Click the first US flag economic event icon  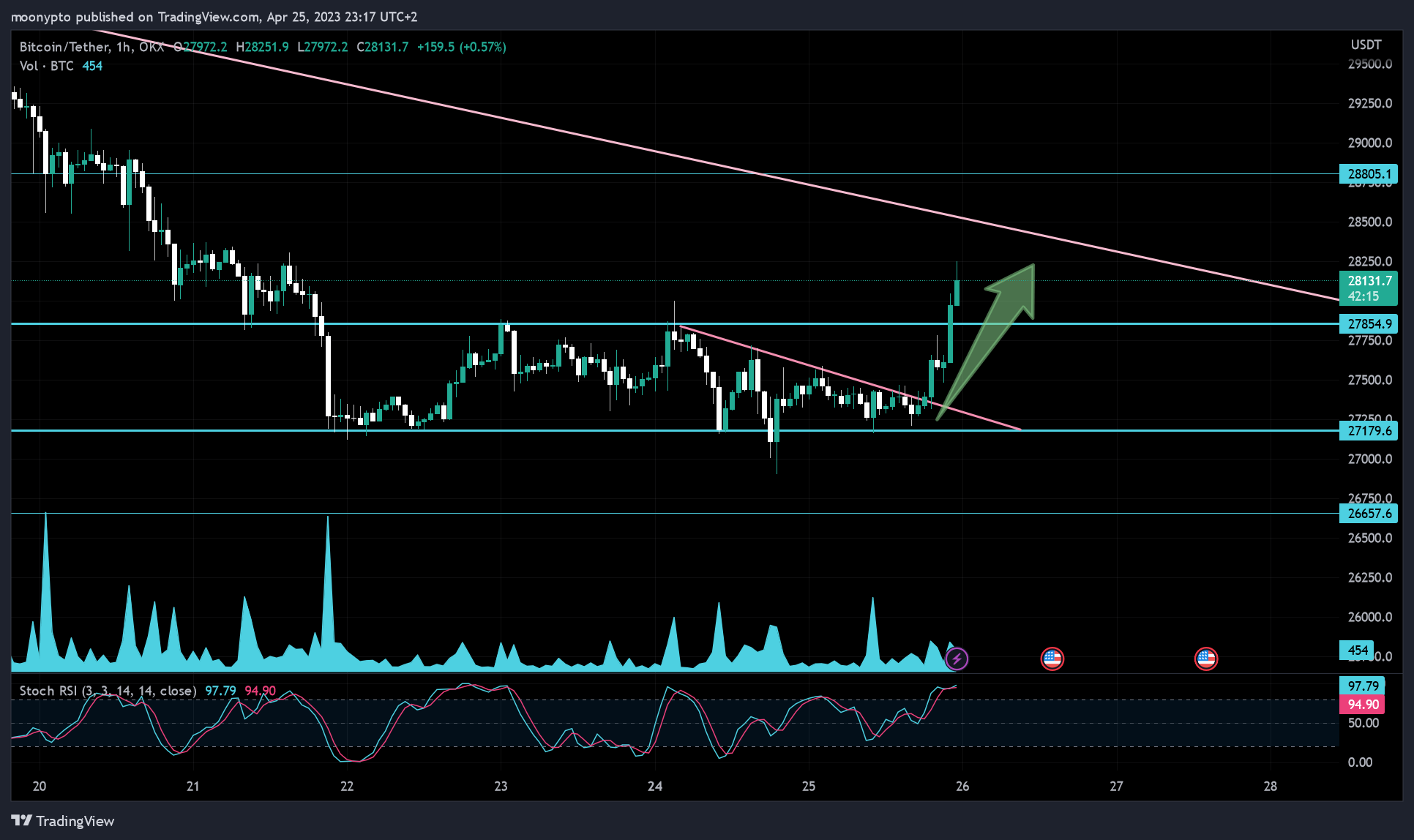tap(1052, 659)
